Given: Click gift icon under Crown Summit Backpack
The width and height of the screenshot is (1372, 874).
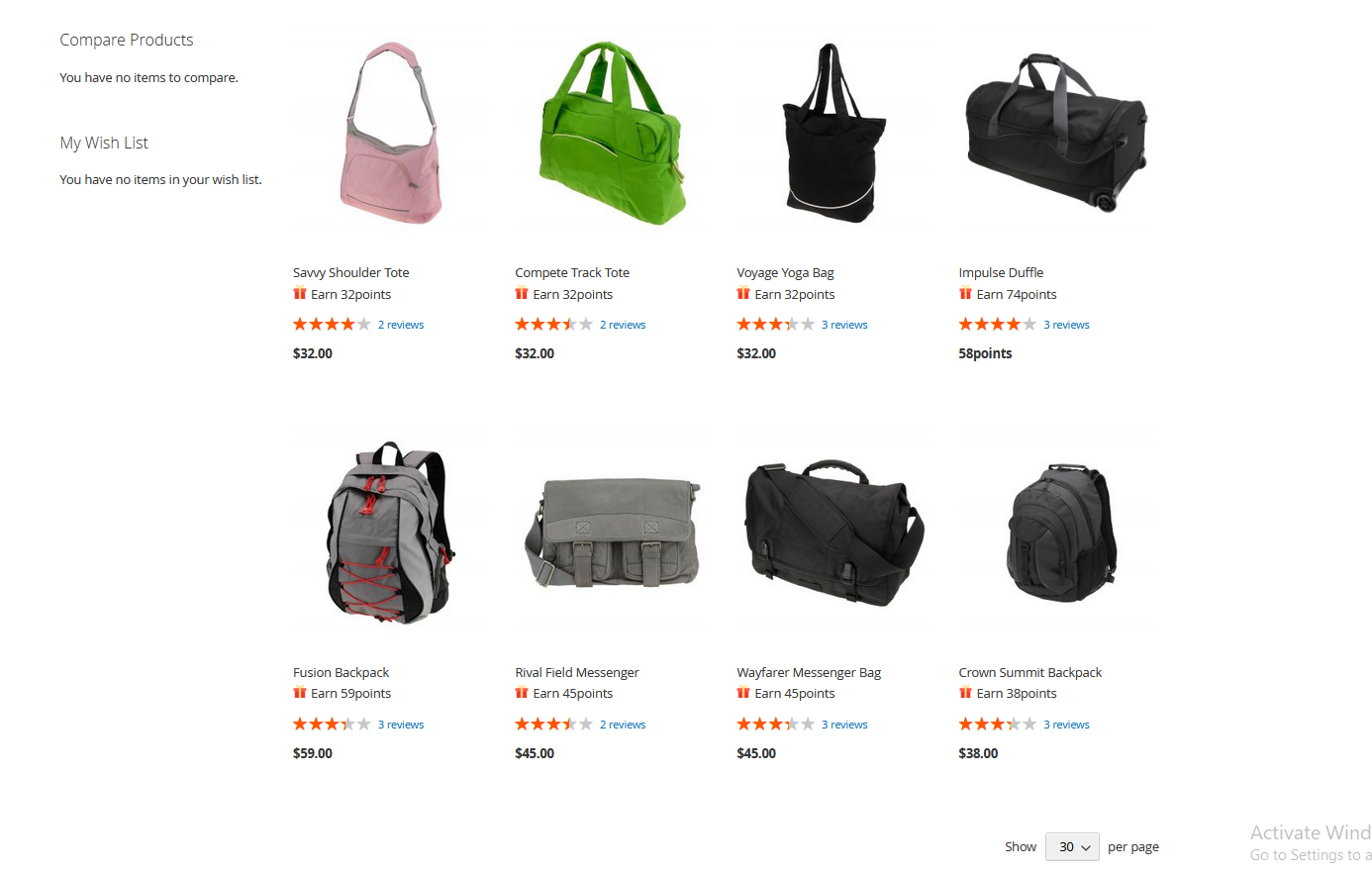Looking at the screenshot, I should click(x=965, y=692).
